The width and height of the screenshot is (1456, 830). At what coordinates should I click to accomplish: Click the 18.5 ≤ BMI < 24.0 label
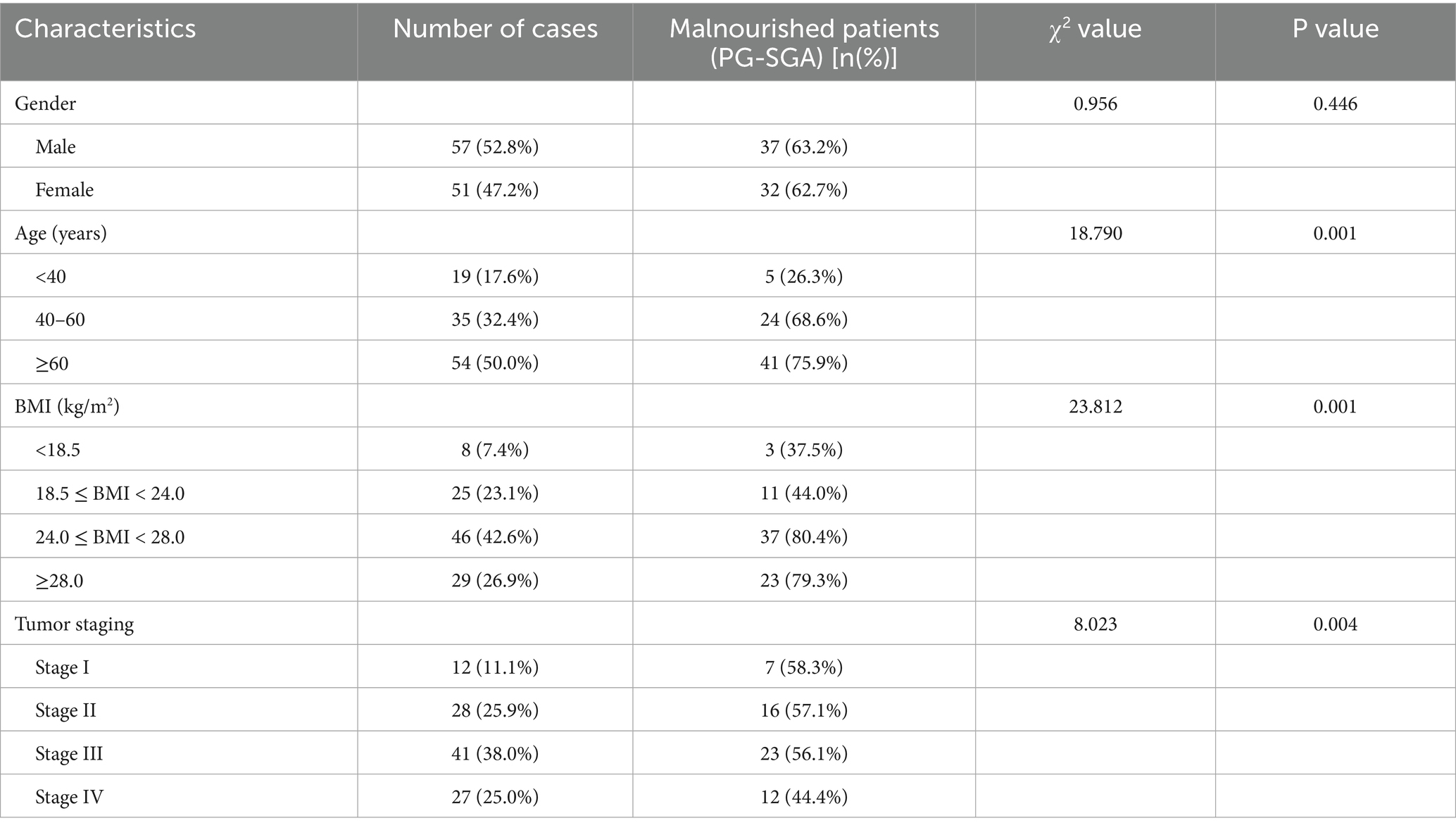click(x=110, y=493)
